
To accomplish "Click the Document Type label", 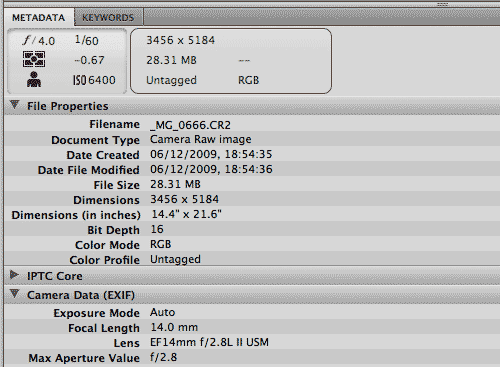I will coord(95,140).
